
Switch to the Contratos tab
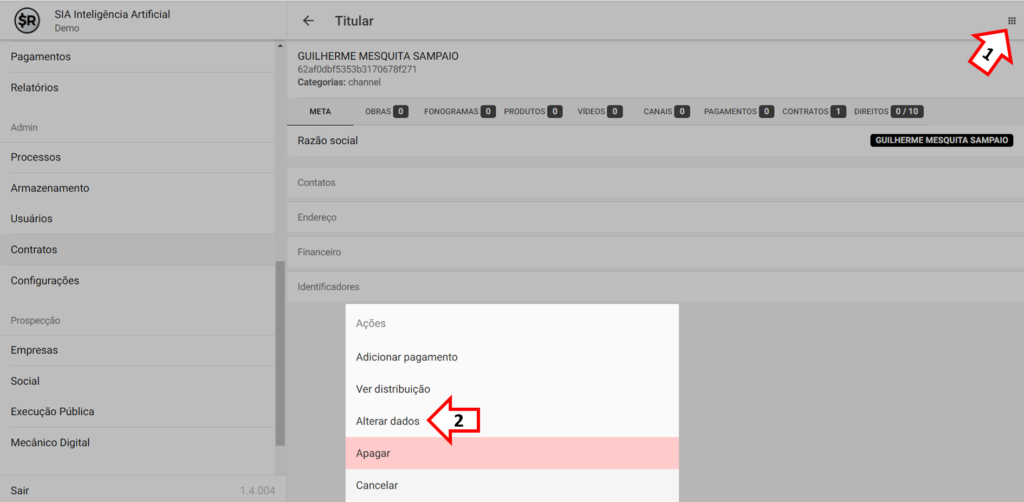pos(813,112)
